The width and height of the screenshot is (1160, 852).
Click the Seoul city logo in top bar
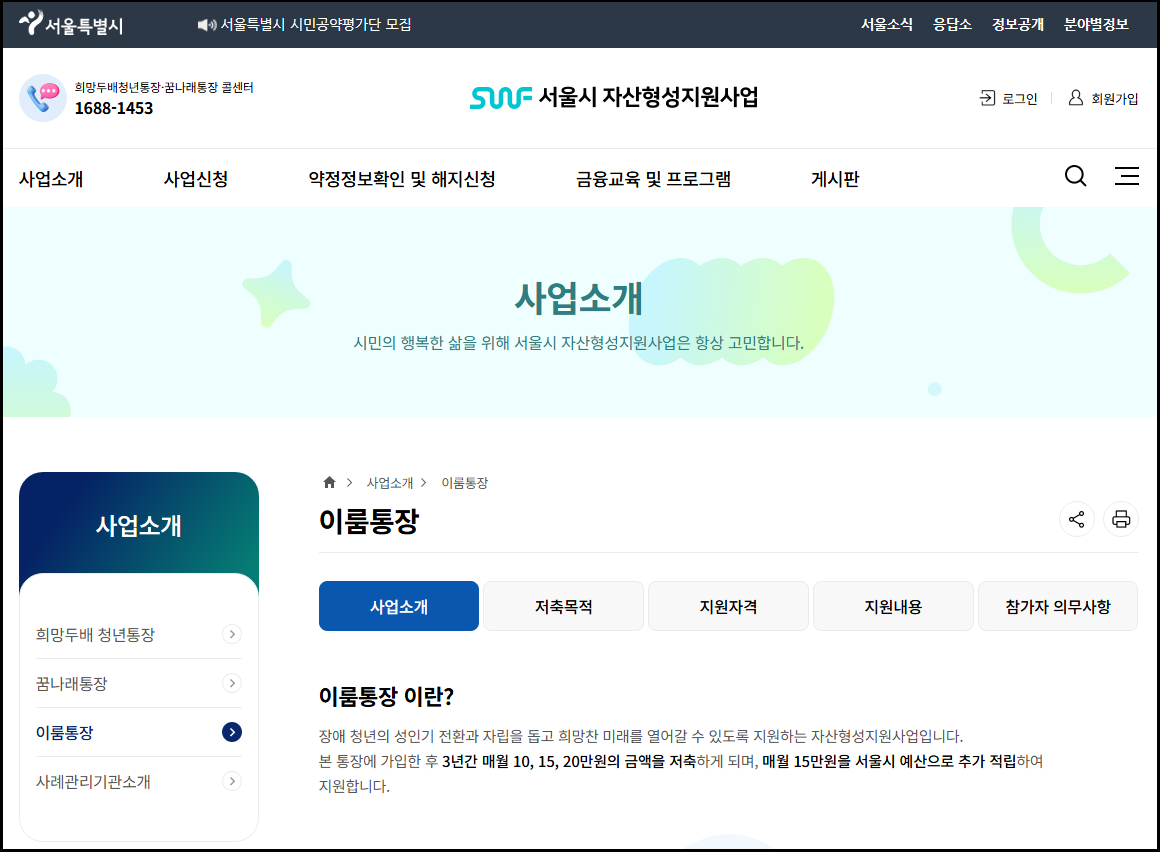(x=71, y=24)
